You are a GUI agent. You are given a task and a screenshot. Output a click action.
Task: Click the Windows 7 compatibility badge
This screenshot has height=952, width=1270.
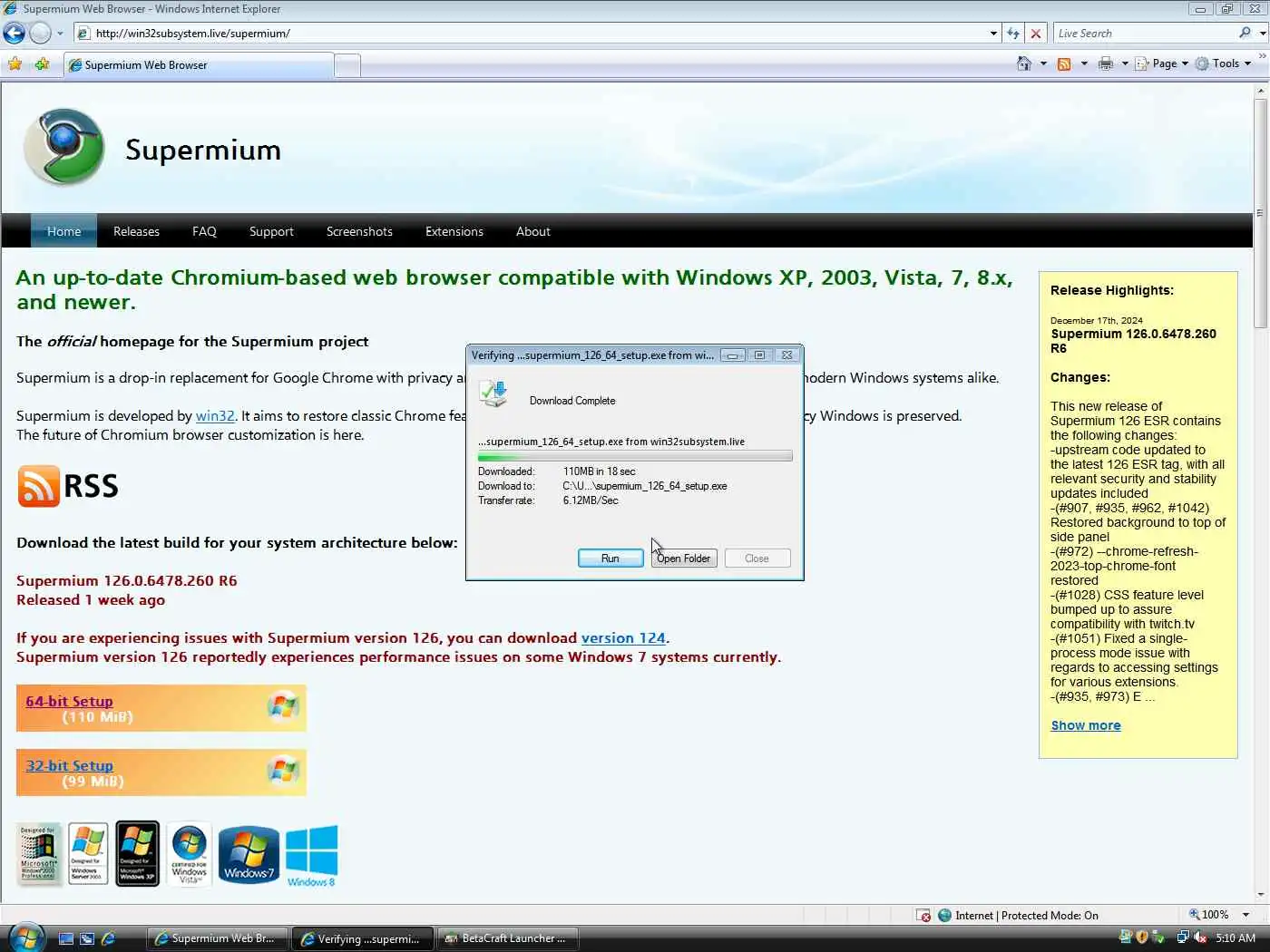click(x=249, y=854)
